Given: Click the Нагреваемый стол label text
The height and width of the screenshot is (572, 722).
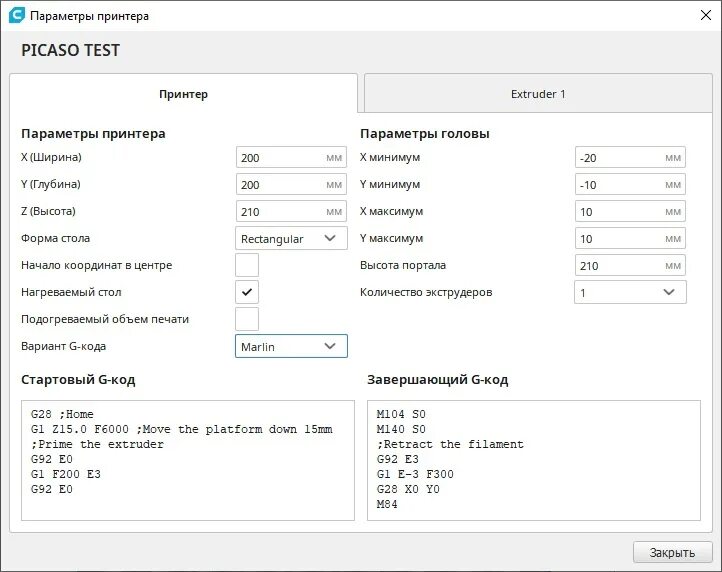Looking at the screenshot, I should coord(71,292).
